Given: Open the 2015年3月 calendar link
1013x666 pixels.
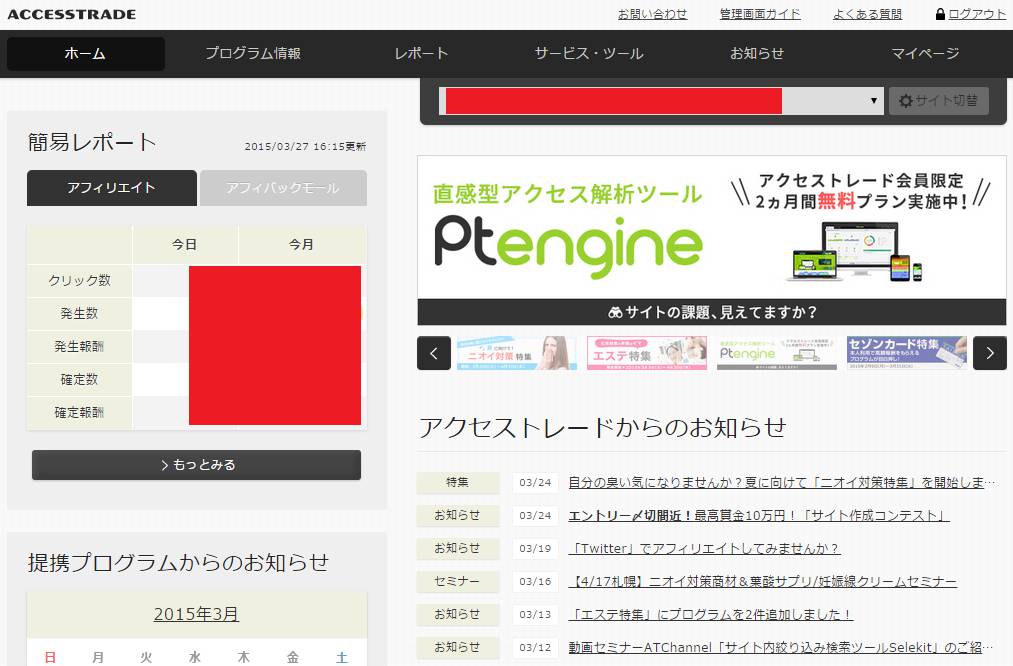Looking at the screenshot, I should pyautogui.click(x=196, y=614).
